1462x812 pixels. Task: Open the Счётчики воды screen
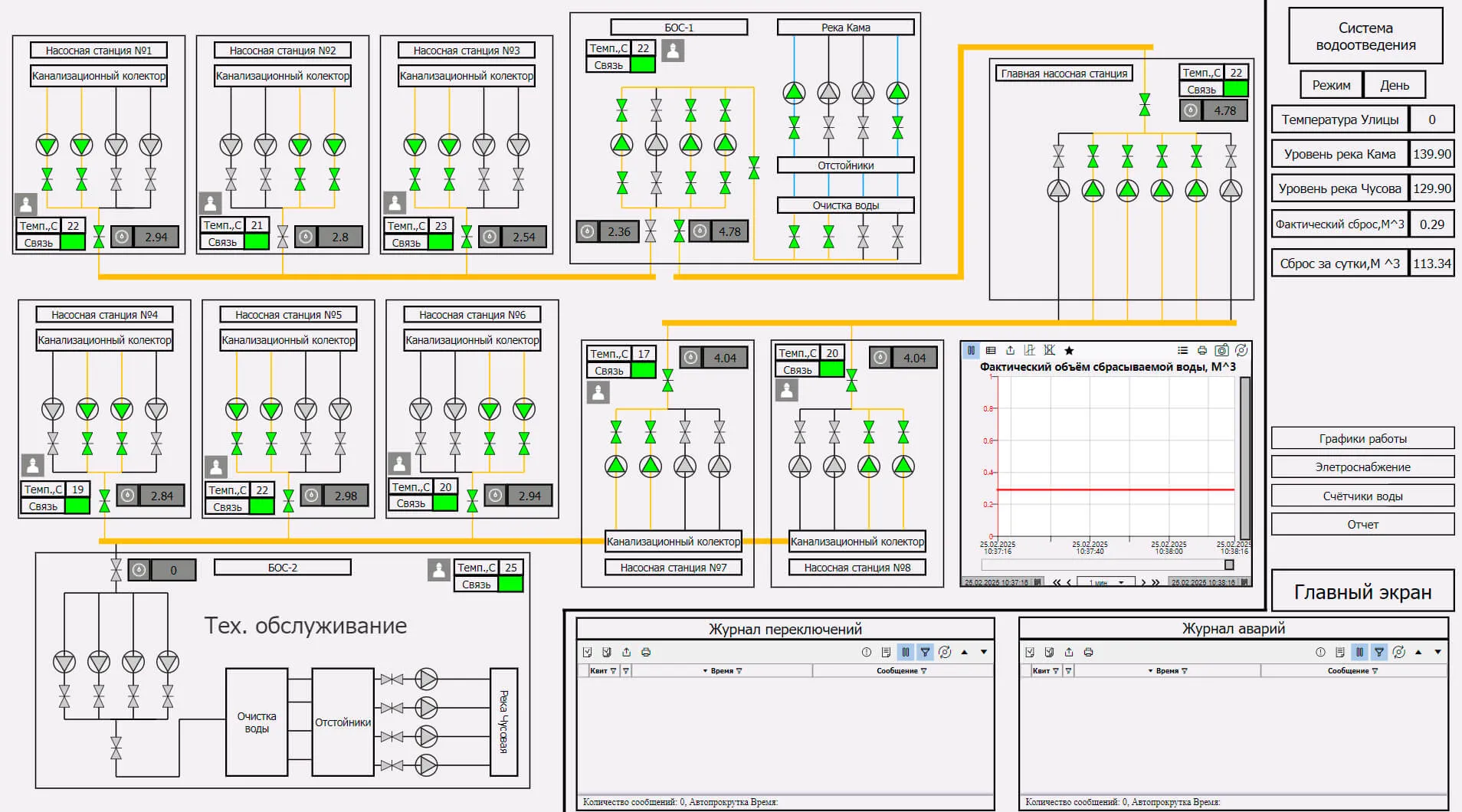pos(1362,496)
